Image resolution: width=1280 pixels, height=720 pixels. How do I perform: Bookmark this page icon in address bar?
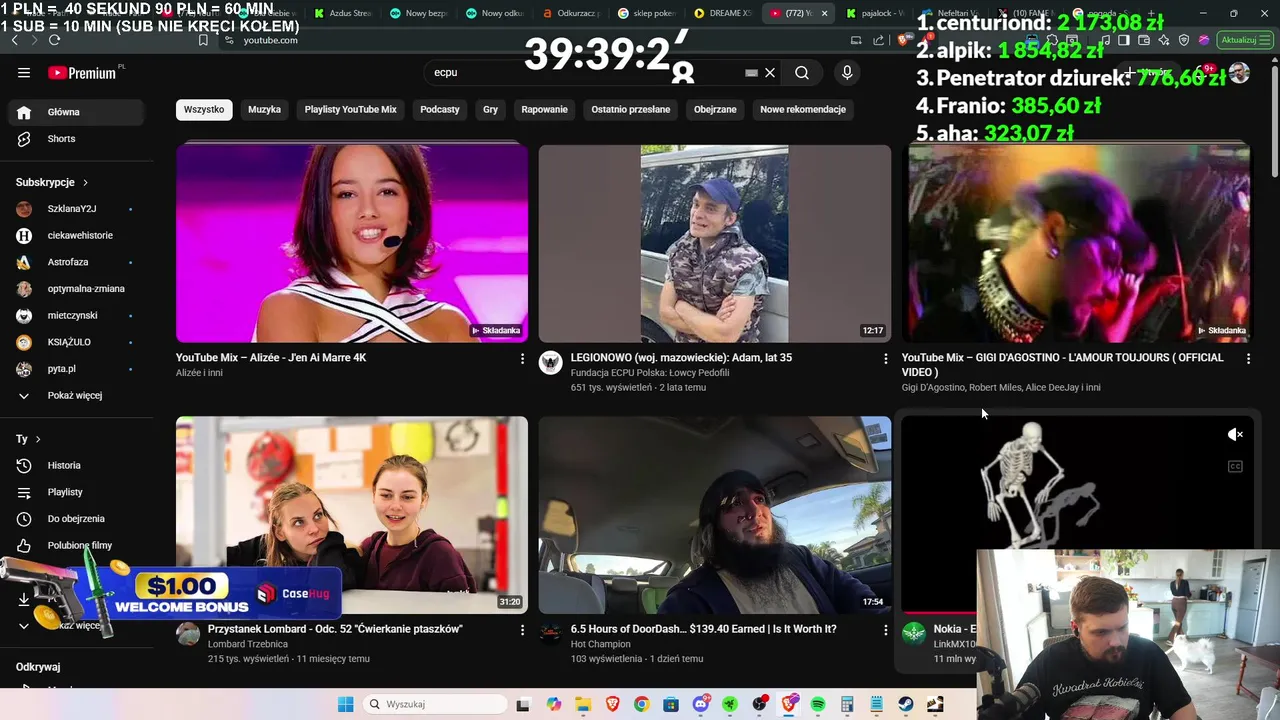(x=203, y=40)
